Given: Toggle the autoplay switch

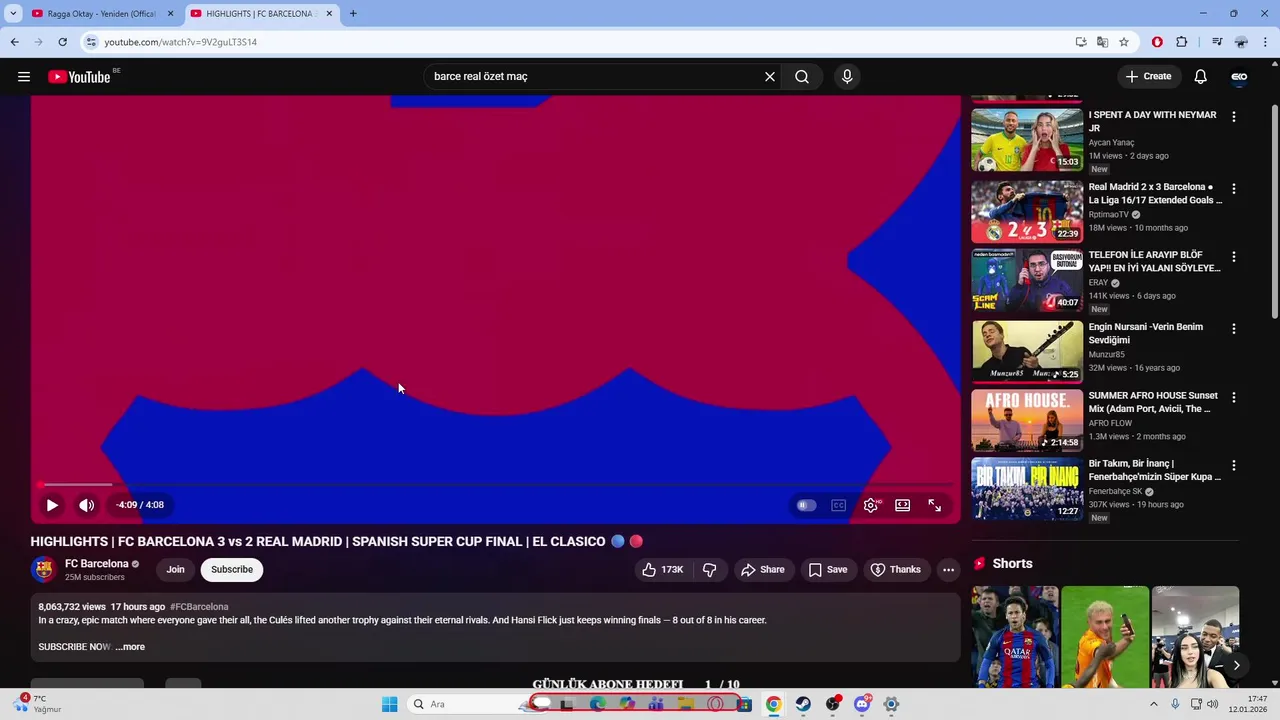Looking at the screenshot, I should [806, 505].
